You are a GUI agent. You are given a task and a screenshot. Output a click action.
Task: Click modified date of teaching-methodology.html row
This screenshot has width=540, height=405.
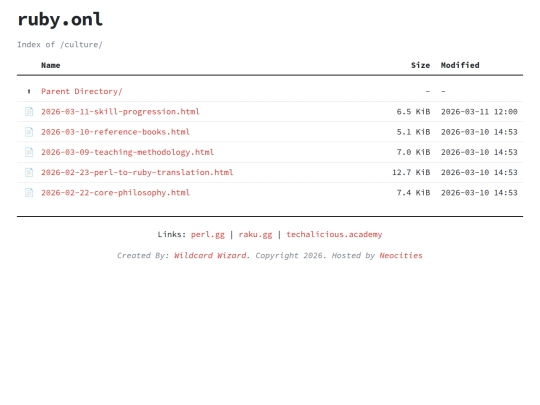coord(479,152)
